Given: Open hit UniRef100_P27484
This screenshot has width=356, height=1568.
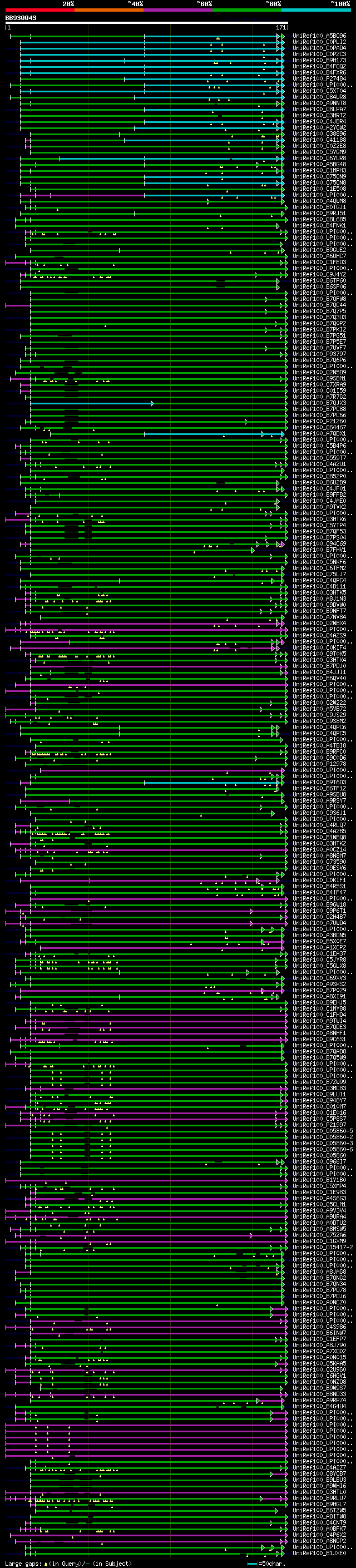Looking at the screenshot, I should (319, 78).
